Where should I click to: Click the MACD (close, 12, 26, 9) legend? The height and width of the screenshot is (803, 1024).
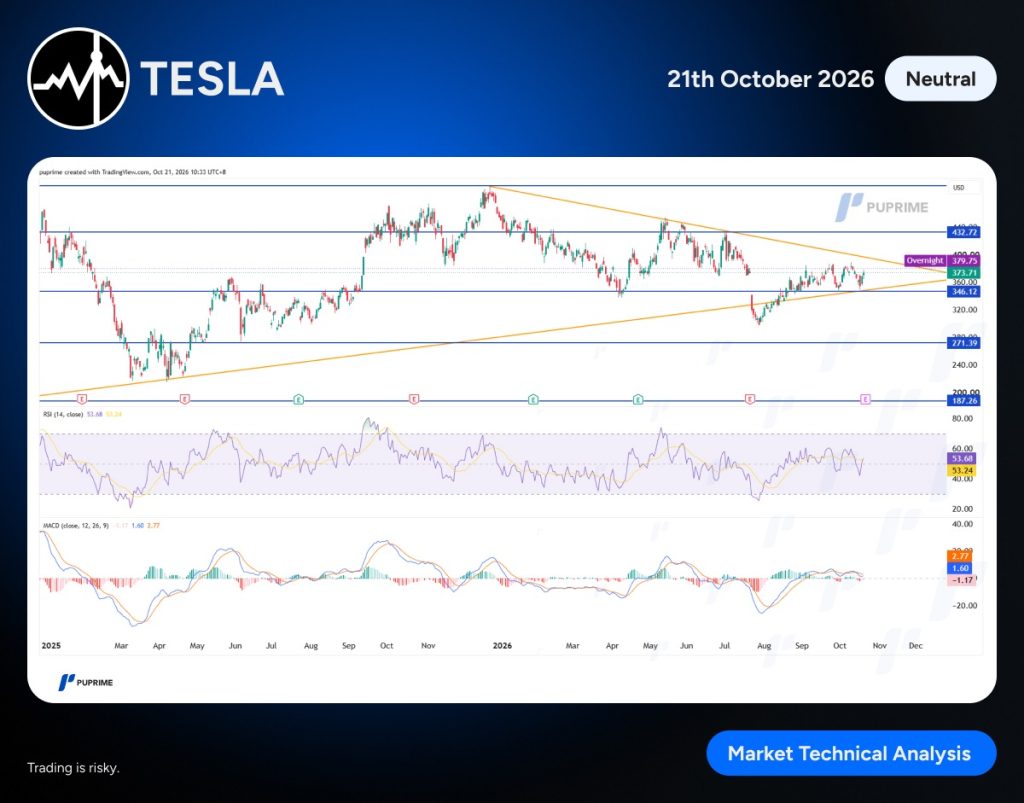tap(76, 526)
